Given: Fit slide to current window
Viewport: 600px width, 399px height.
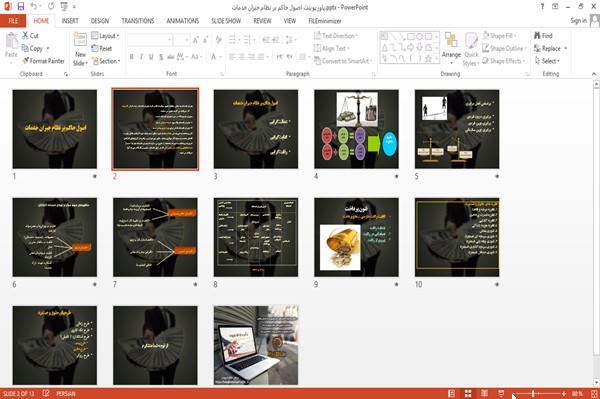Looking at the screenshot, I should tap(594, 393).
